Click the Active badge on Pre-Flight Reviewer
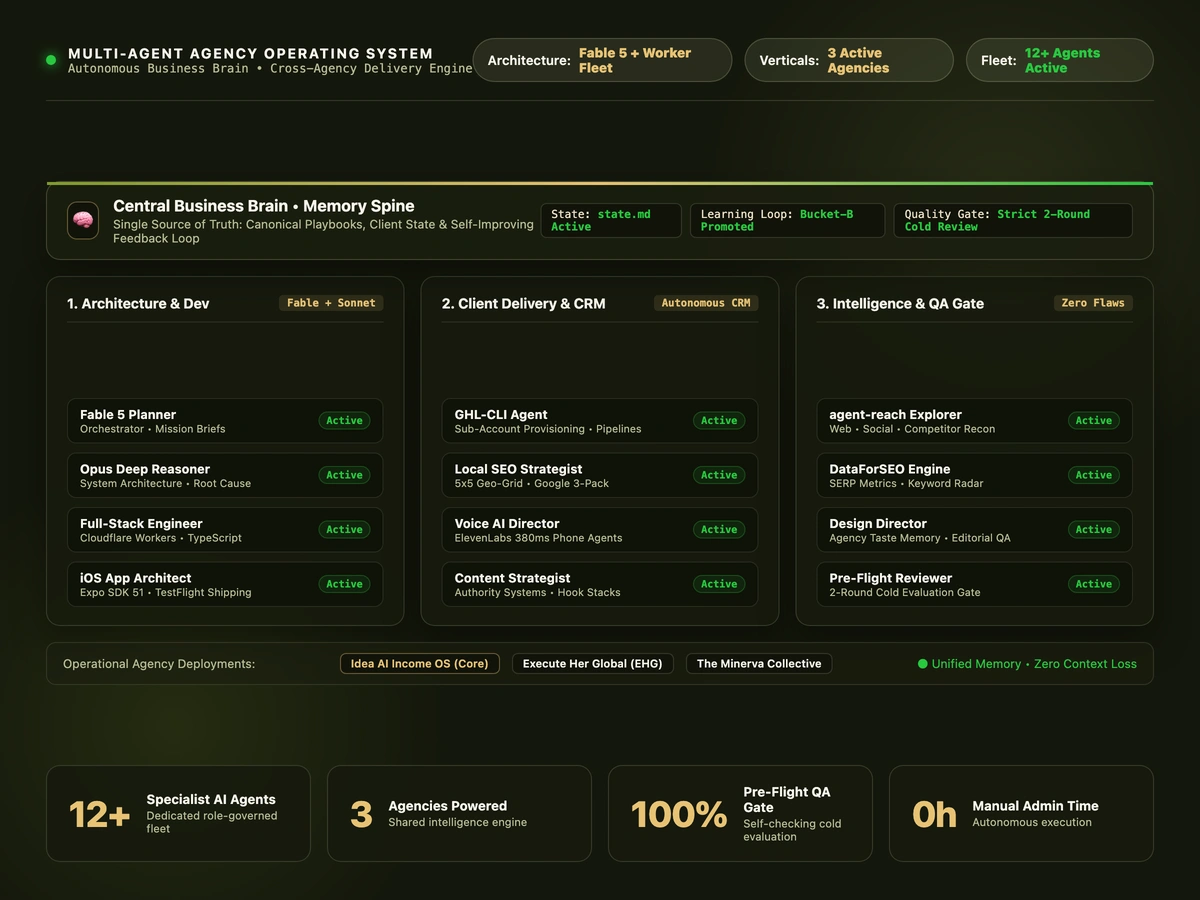Image resolution: width=1200 pixels, height=900 pixels. [1094, 584]
